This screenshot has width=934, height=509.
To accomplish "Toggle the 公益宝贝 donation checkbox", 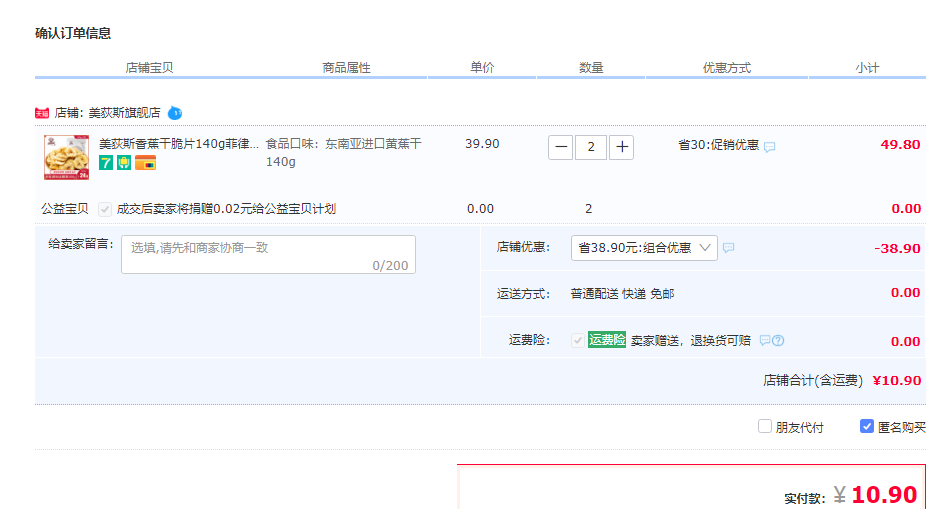I will [105, 209].
